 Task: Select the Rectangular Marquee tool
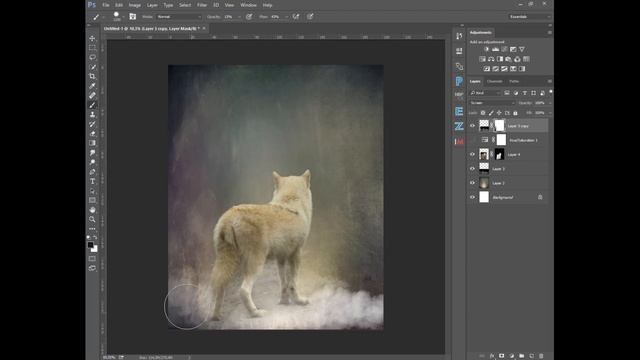[x=92, y=48]
